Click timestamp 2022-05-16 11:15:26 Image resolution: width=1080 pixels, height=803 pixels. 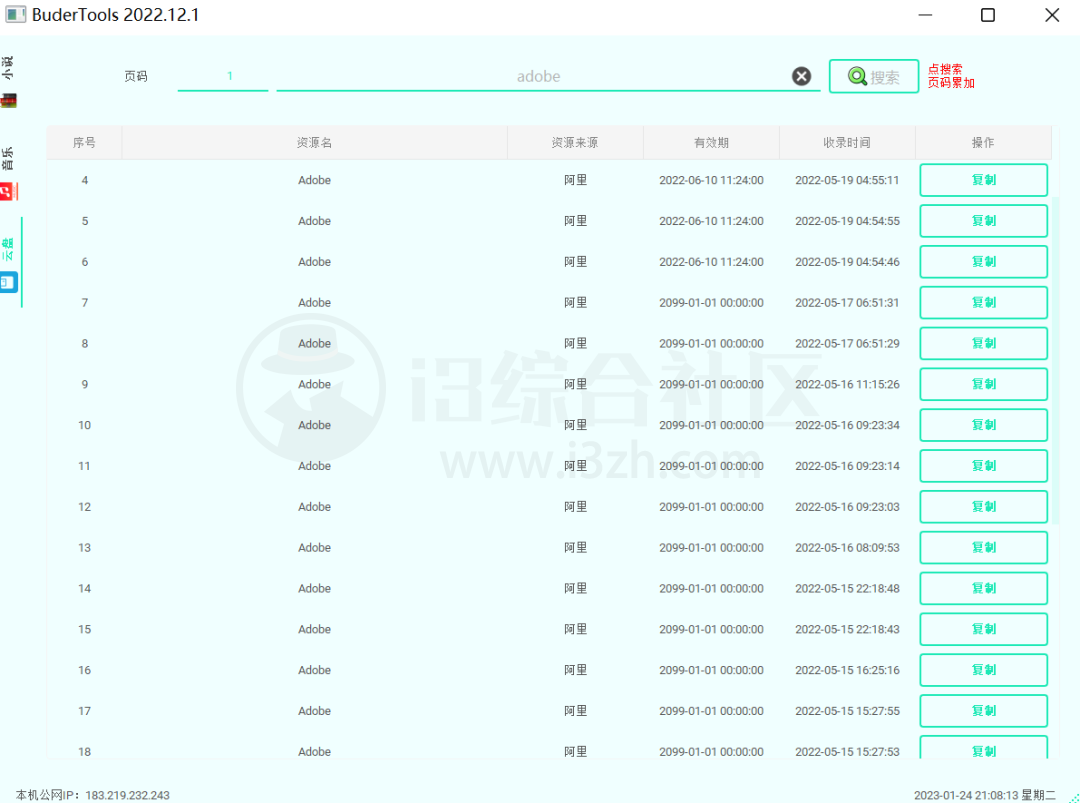[x=847, y=384]
